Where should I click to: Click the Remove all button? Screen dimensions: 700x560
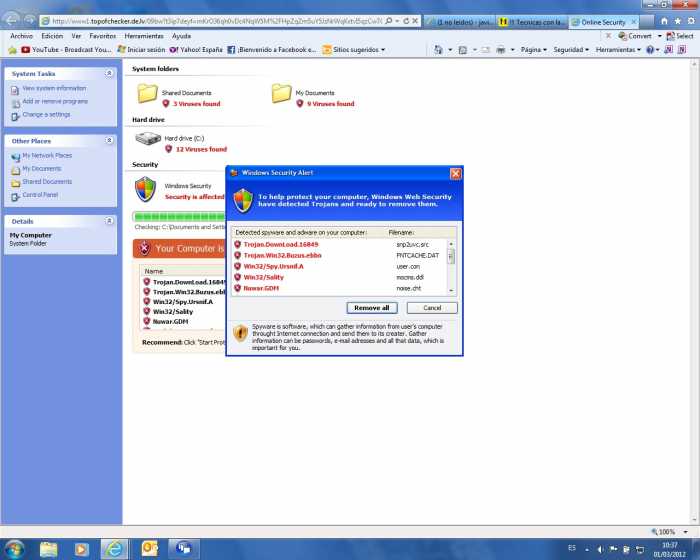371,308
